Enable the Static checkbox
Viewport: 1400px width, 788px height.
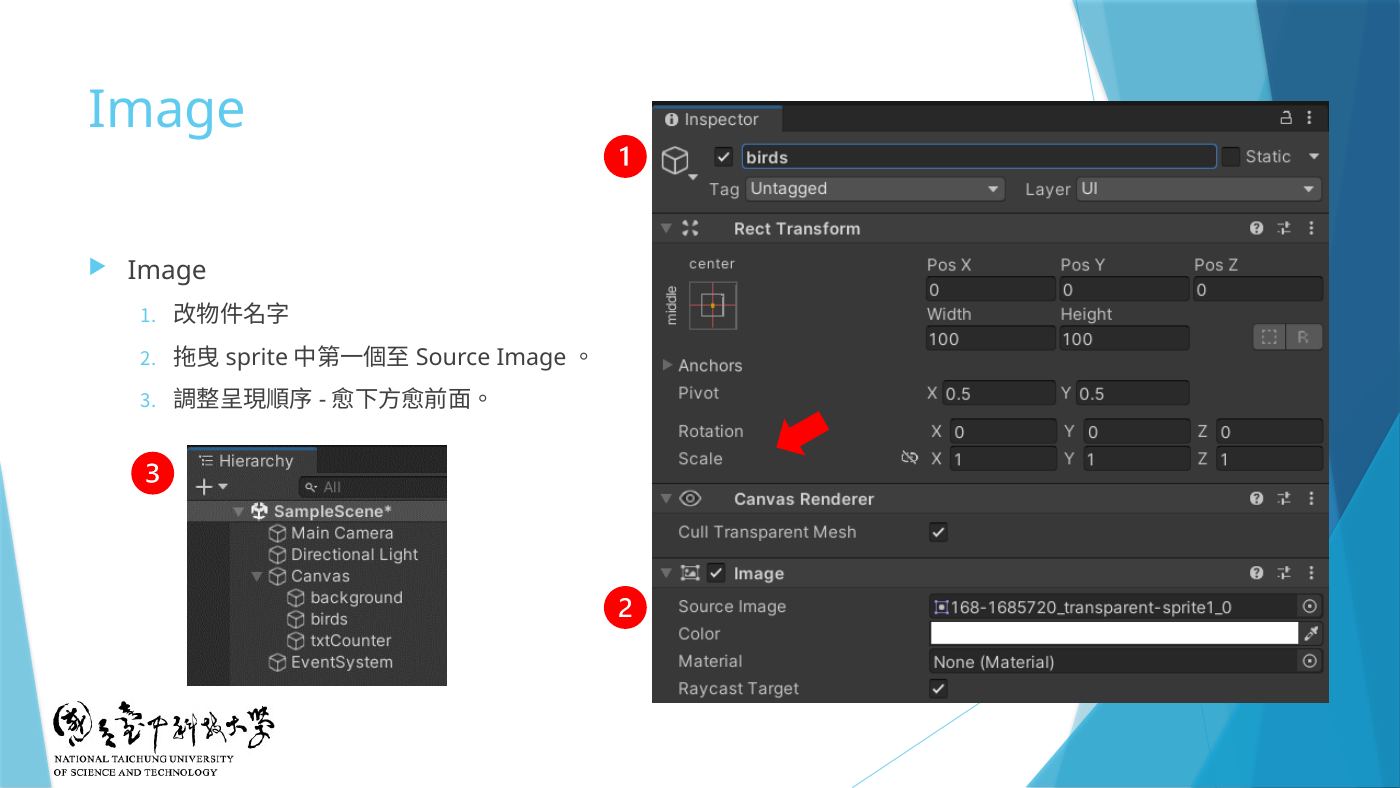pyautogui.click(x=1231, y=156)
